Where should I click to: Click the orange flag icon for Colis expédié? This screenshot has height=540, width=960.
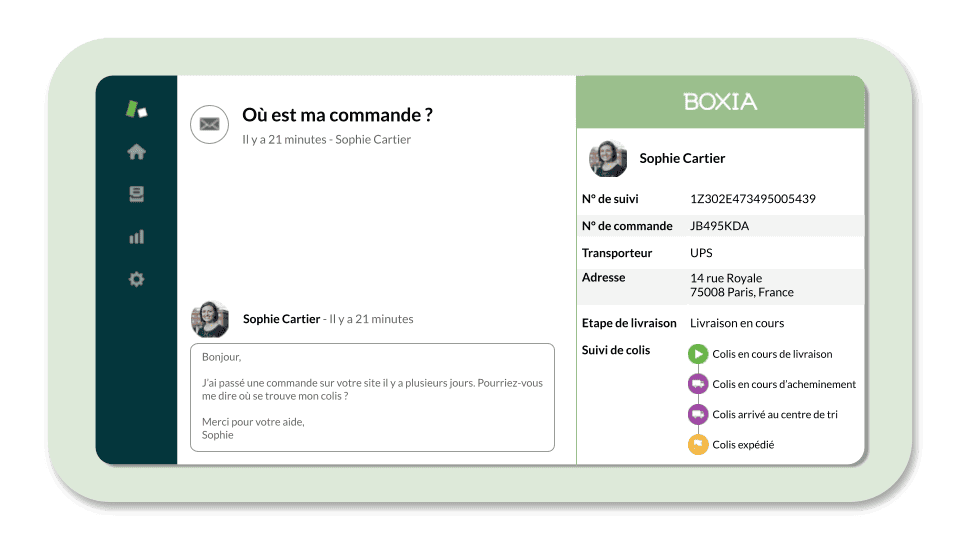[697, 444]
